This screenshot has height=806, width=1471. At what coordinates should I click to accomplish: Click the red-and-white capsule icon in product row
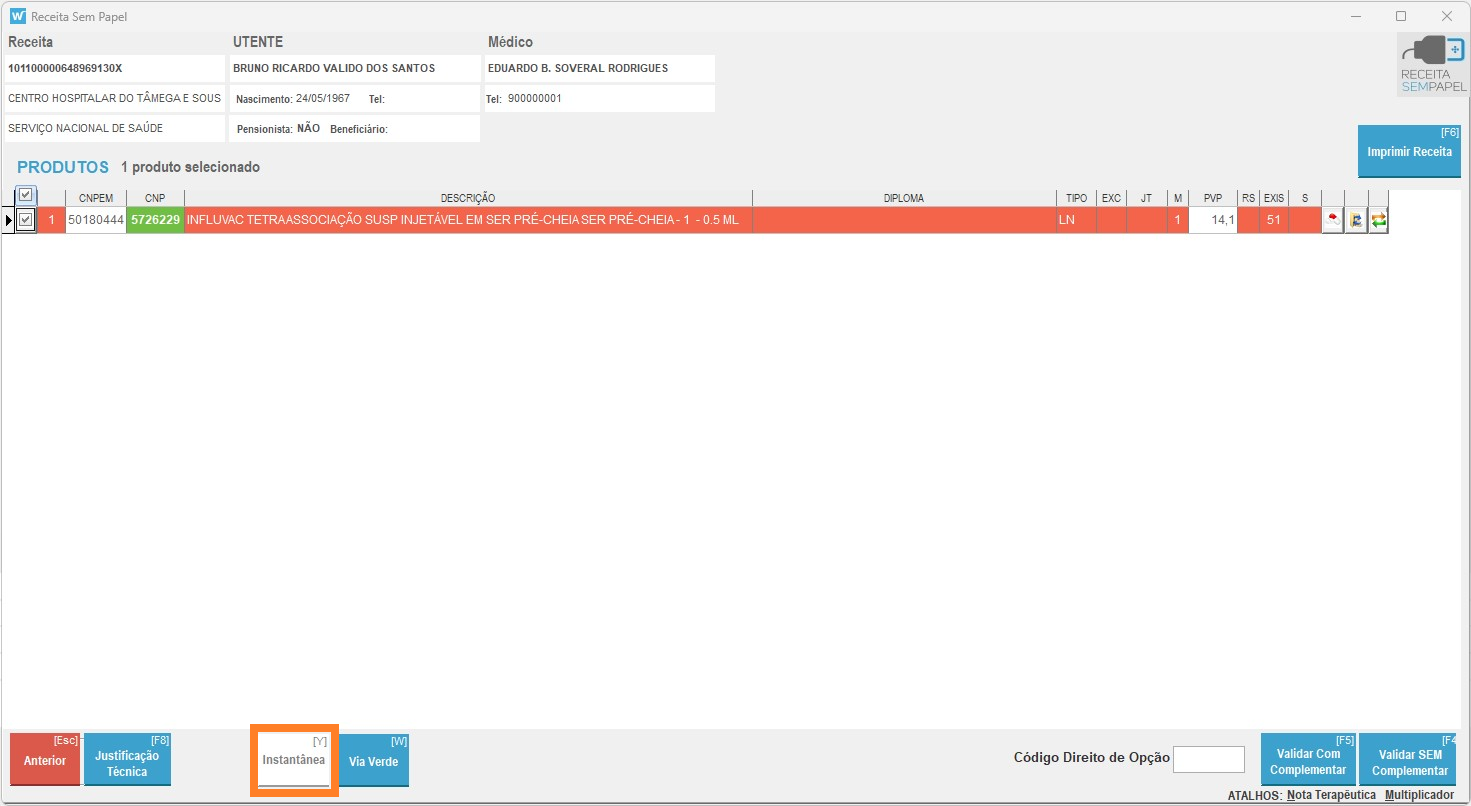[x=1332, y=220]
